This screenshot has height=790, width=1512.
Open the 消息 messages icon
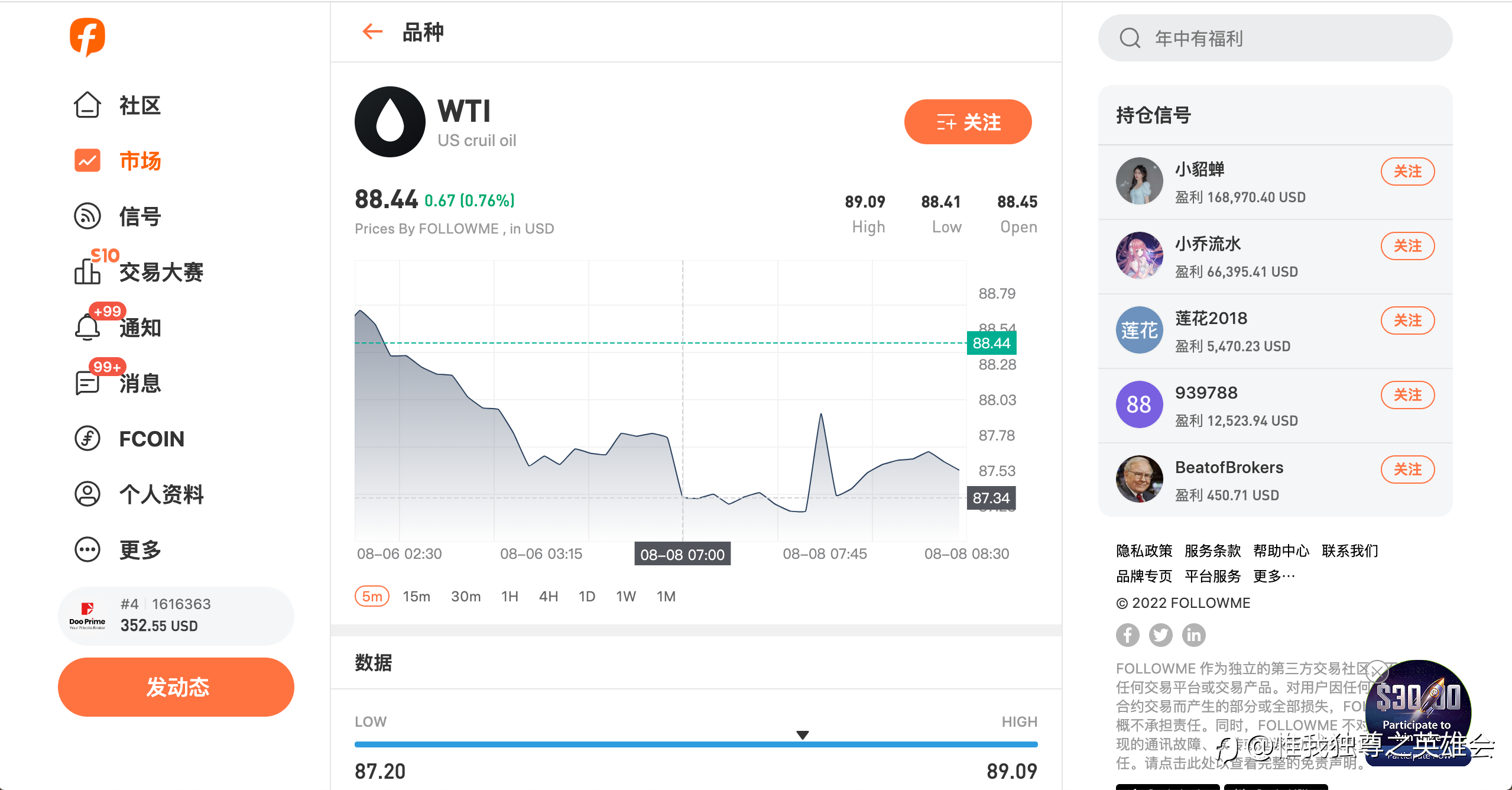[x=87, y=383]
